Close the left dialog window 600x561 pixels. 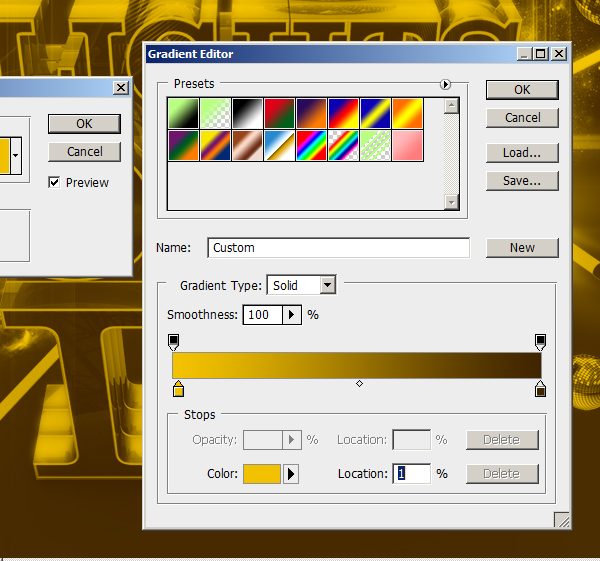[121, 88]
